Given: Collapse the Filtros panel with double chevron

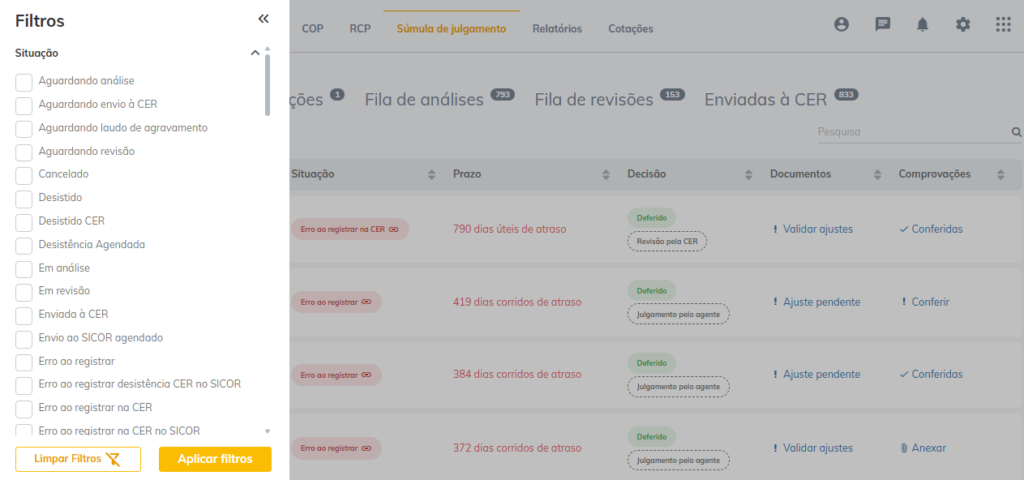Looking at the screenshot, I should click(263, 19).
